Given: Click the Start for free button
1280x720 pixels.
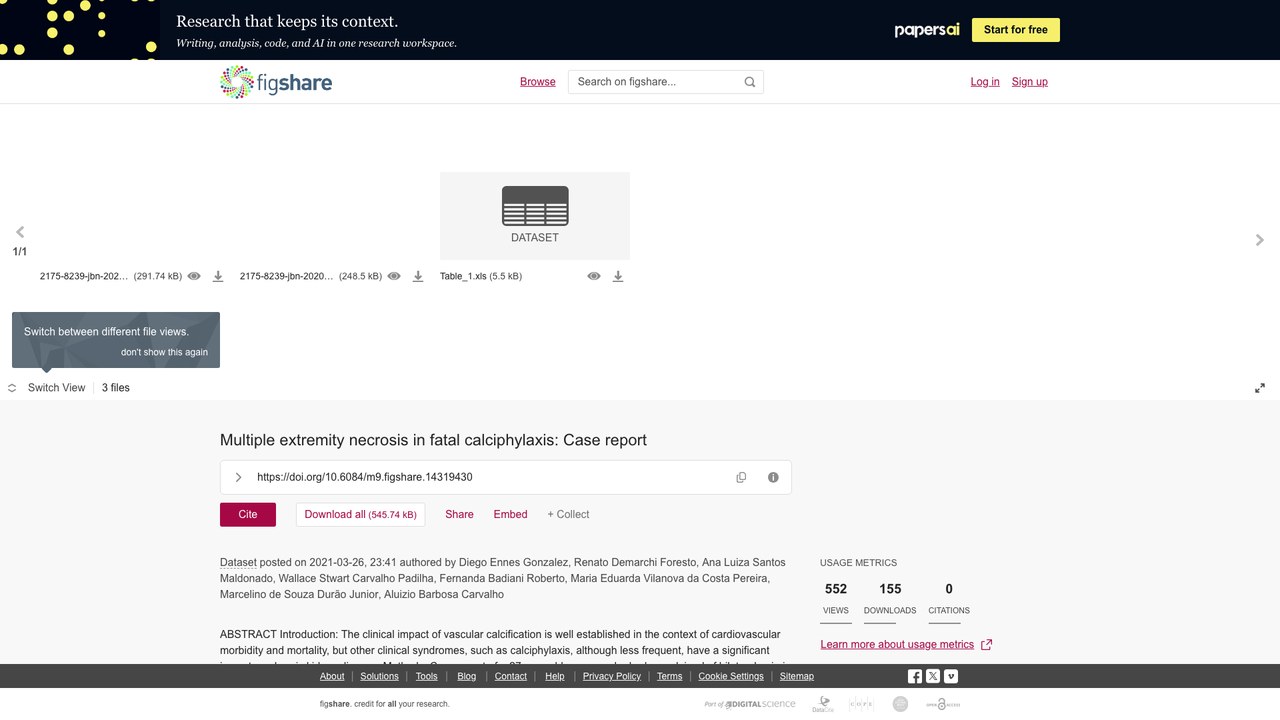Looking at the screenshot, I should pos(1016,30).
